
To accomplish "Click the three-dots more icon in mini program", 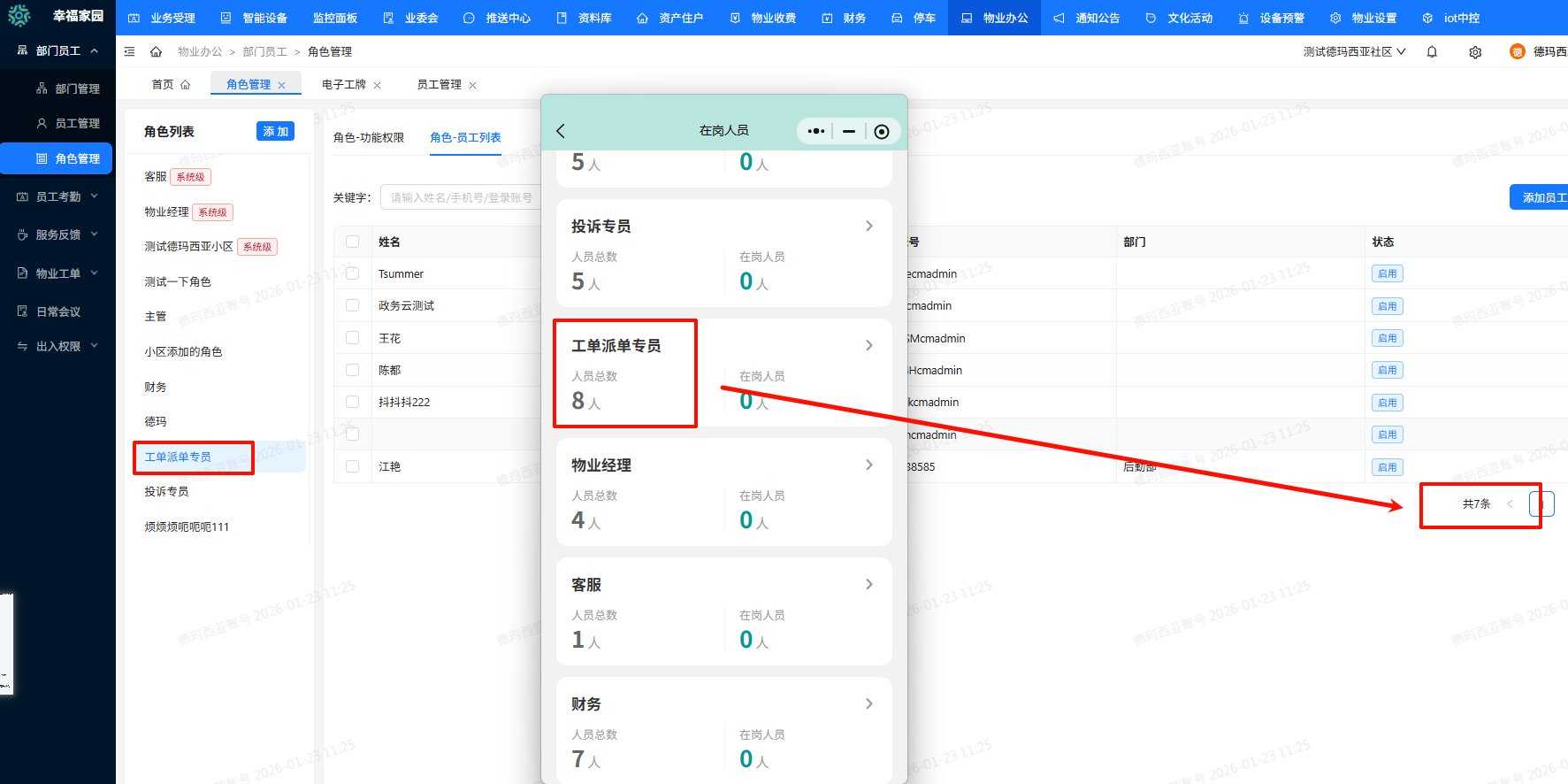I will point(816,131).
